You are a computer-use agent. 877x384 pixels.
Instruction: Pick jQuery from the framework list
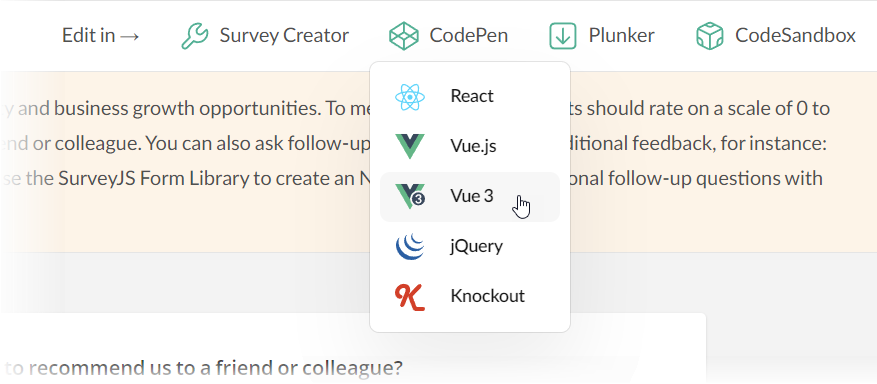[x=470, y=246]
